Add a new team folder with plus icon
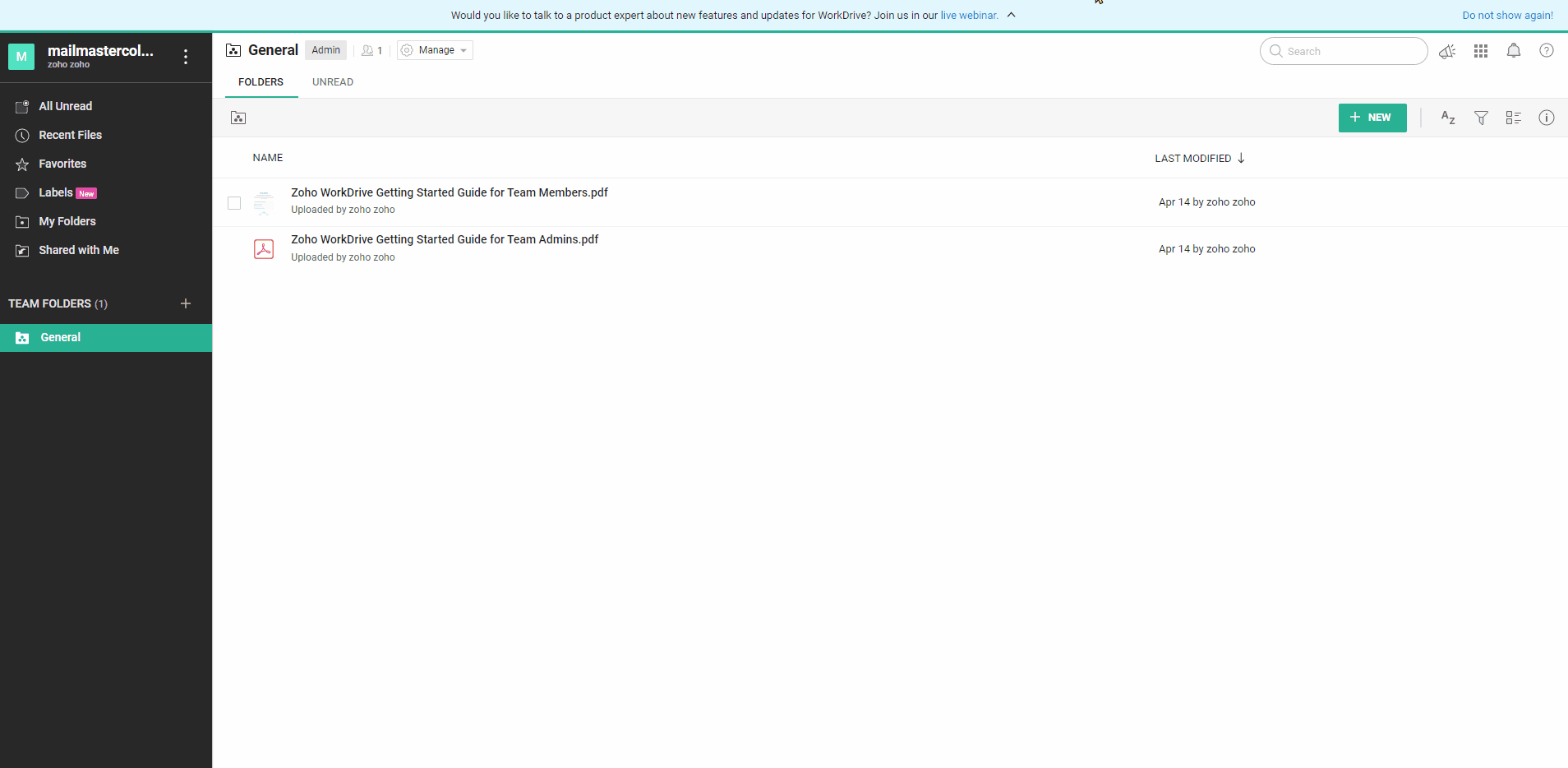 tap(186, 303)
